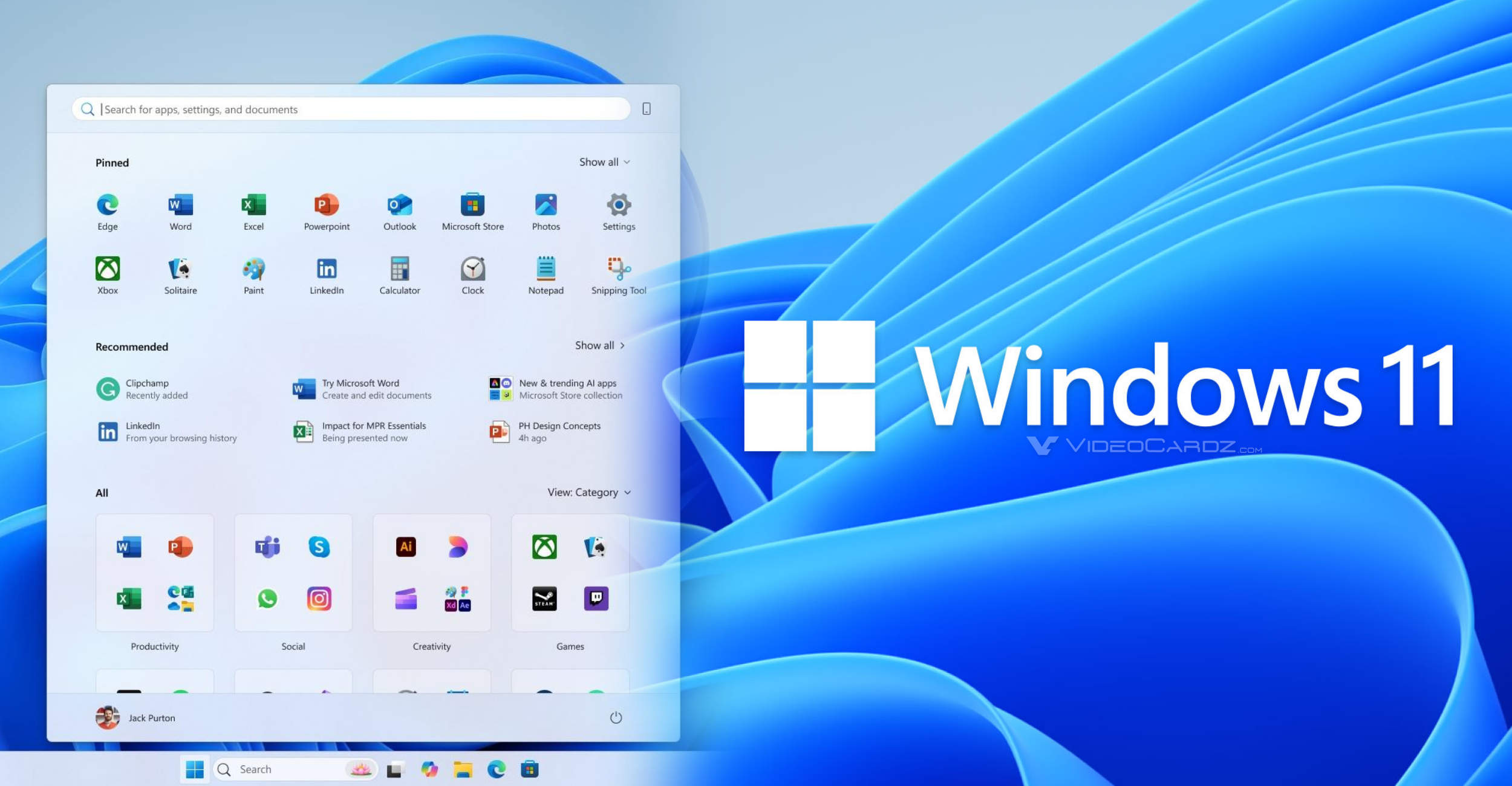The image size is (1512, 786).
Task: Open Impact for MPR Essentials file
Action: coord(359,432)
